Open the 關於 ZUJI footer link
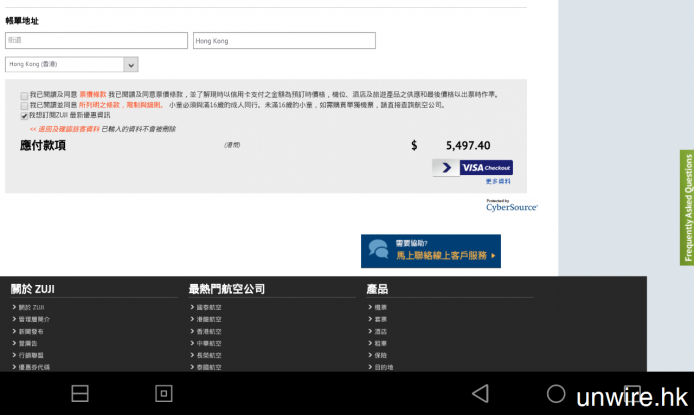This screenshot has height=415, width=694. coord(31,307)
